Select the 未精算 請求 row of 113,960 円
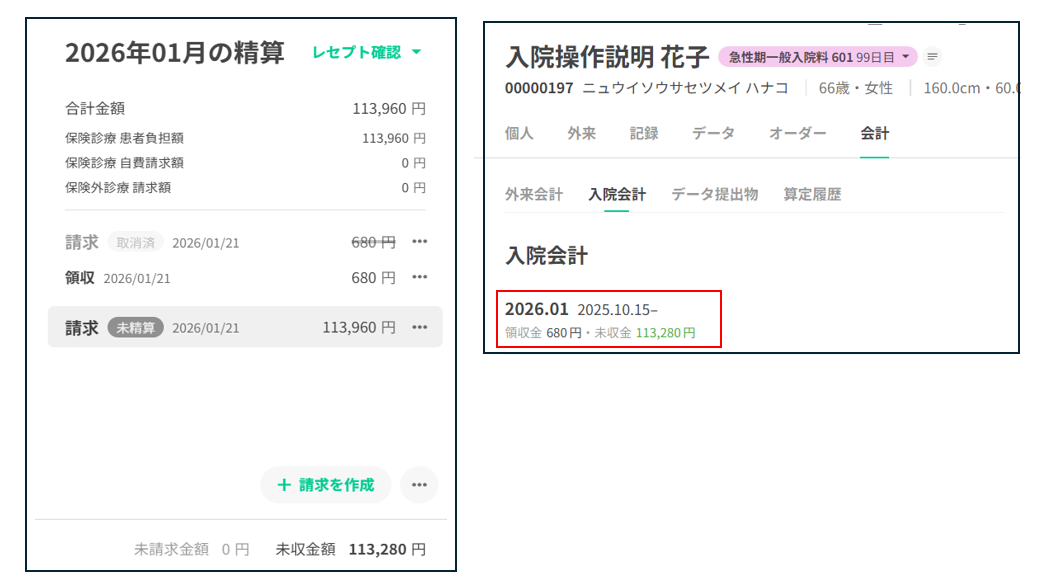This screenshot has width=1037, height=577. pos(230,327)
